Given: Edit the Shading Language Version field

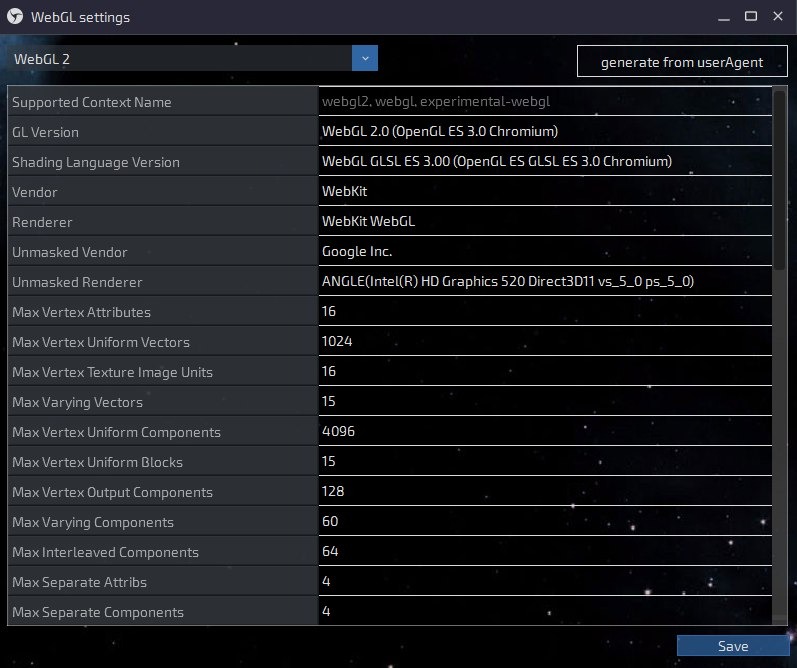Looking at the screenshot, I should click(x=545, y=161).
